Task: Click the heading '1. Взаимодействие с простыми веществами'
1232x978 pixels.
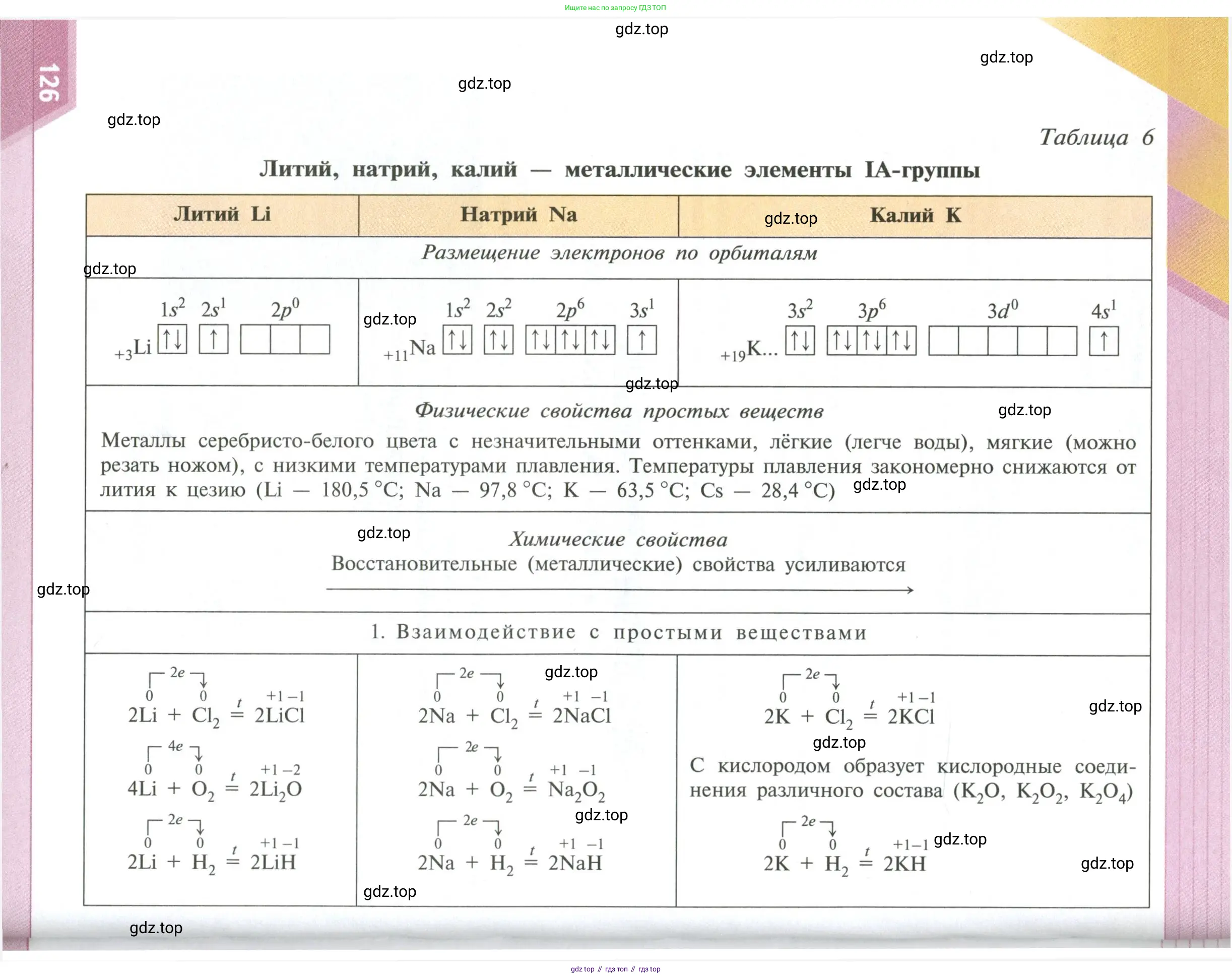Action: coord(619,632)
